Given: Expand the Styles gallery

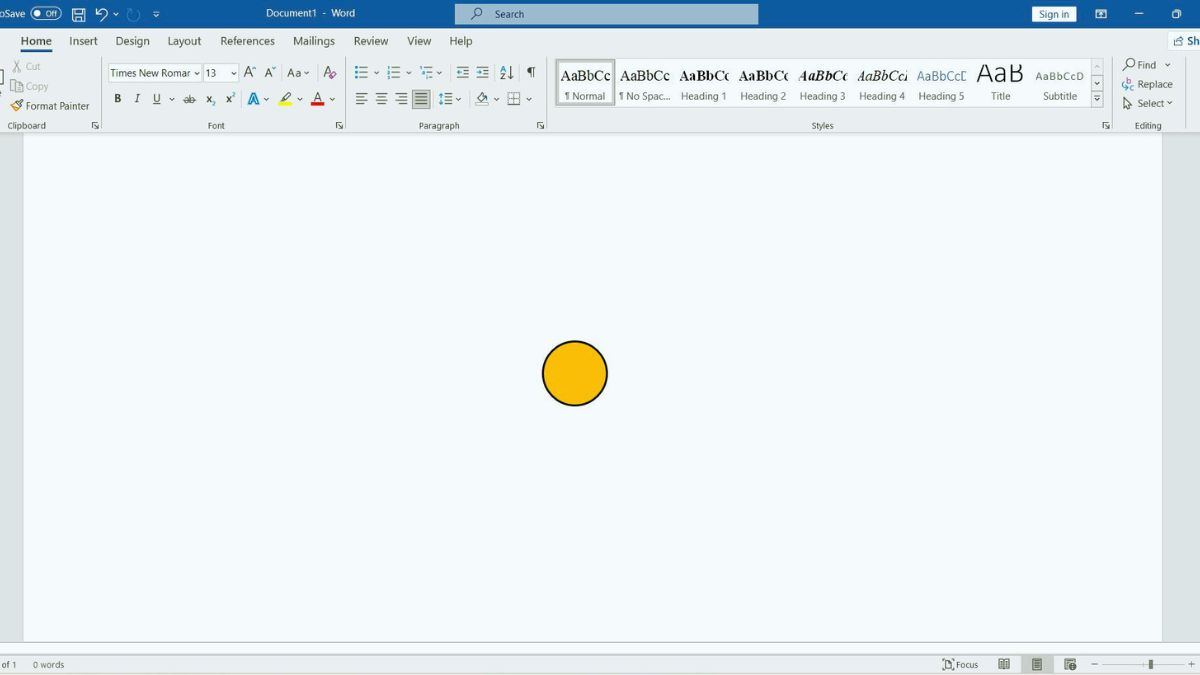Looking at the screenshot, I should [x=1097, y=100].
